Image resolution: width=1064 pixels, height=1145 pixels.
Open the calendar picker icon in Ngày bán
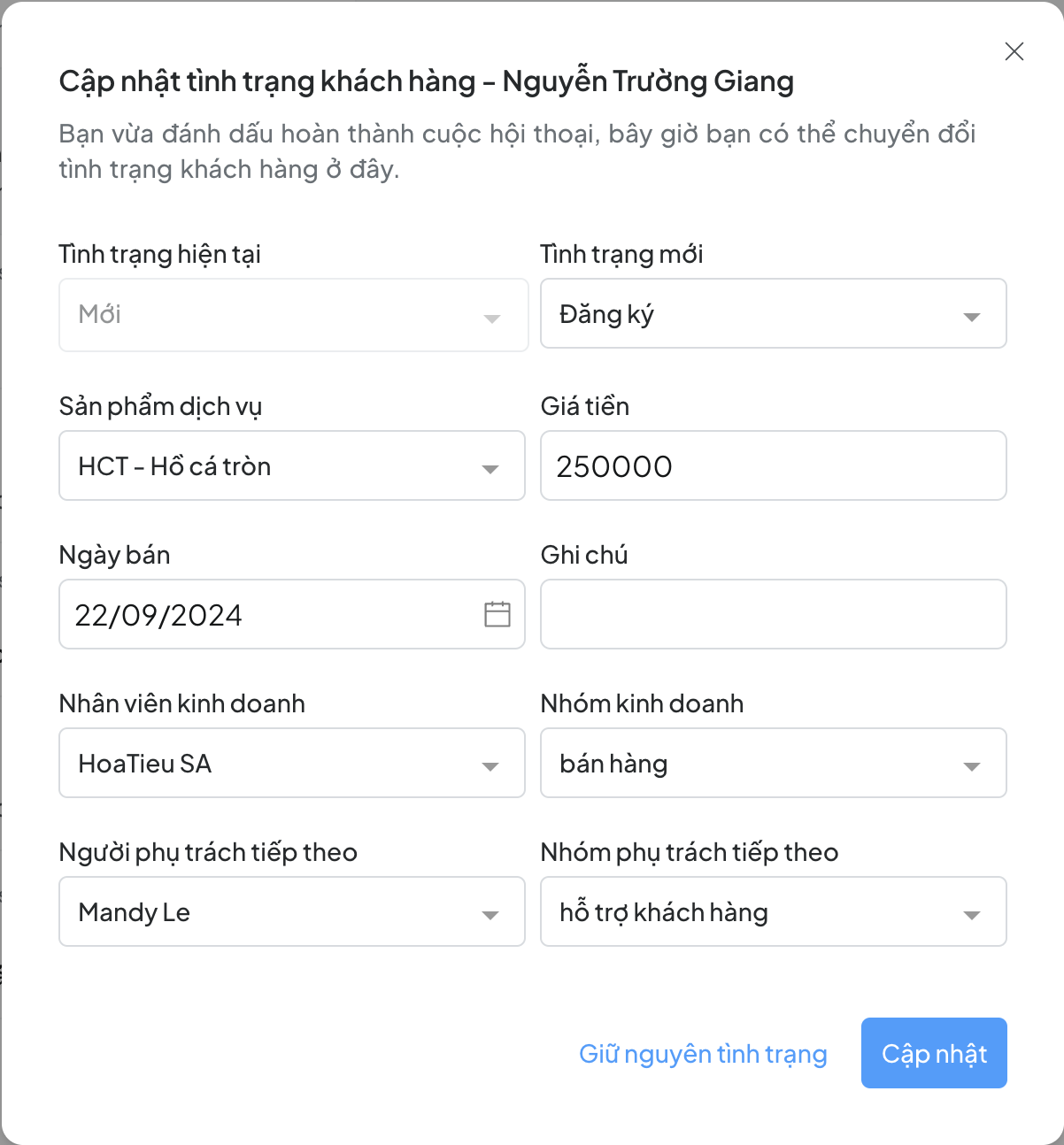pyautogui.click(x=497, y=614)
